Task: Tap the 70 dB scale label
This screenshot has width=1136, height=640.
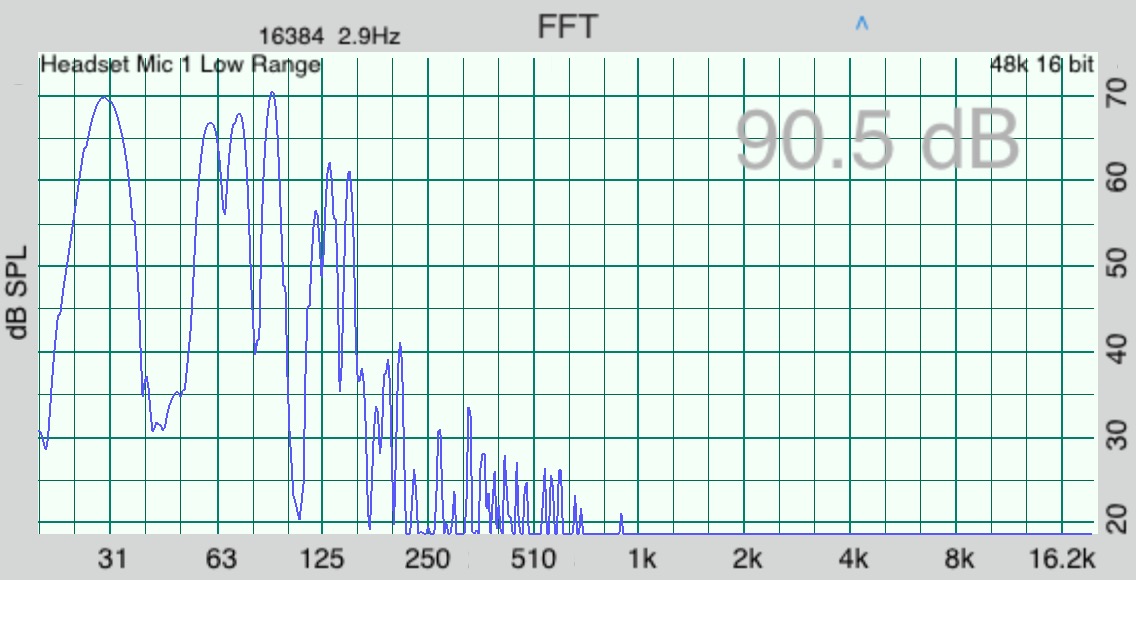Action: click(x=1117, y=92)
